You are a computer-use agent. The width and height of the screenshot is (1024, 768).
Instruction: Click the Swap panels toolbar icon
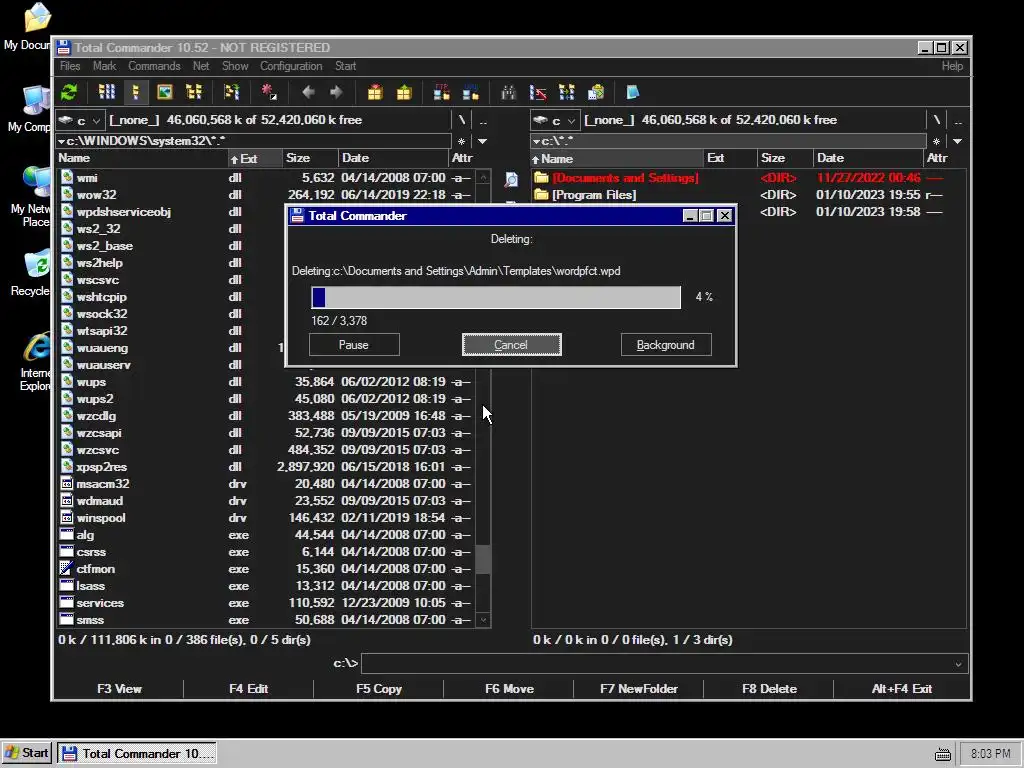pos(231,92)
